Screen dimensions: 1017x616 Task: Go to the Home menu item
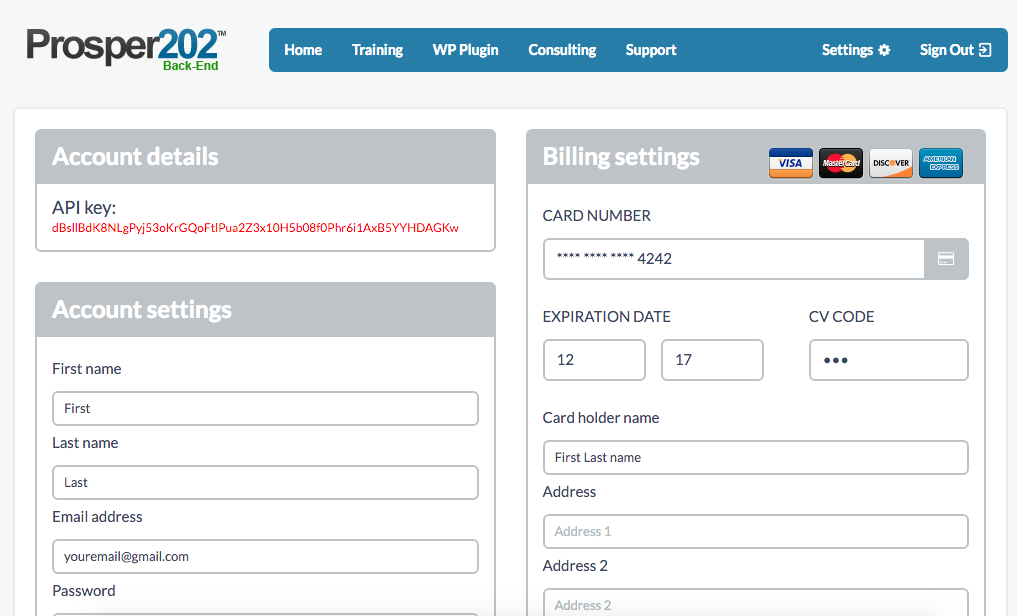(303, 50)
